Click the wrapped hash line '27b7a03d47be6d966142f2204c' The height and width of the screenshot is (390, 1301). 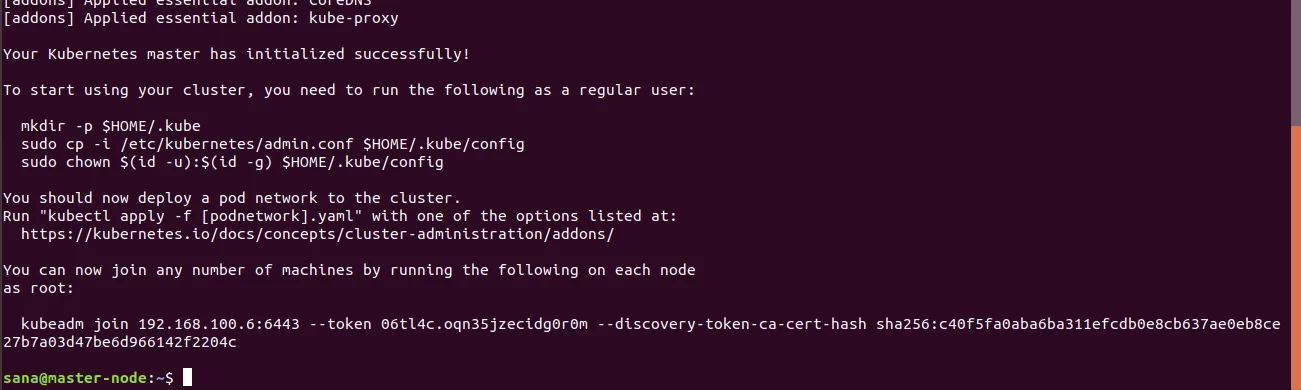(119, 342)
